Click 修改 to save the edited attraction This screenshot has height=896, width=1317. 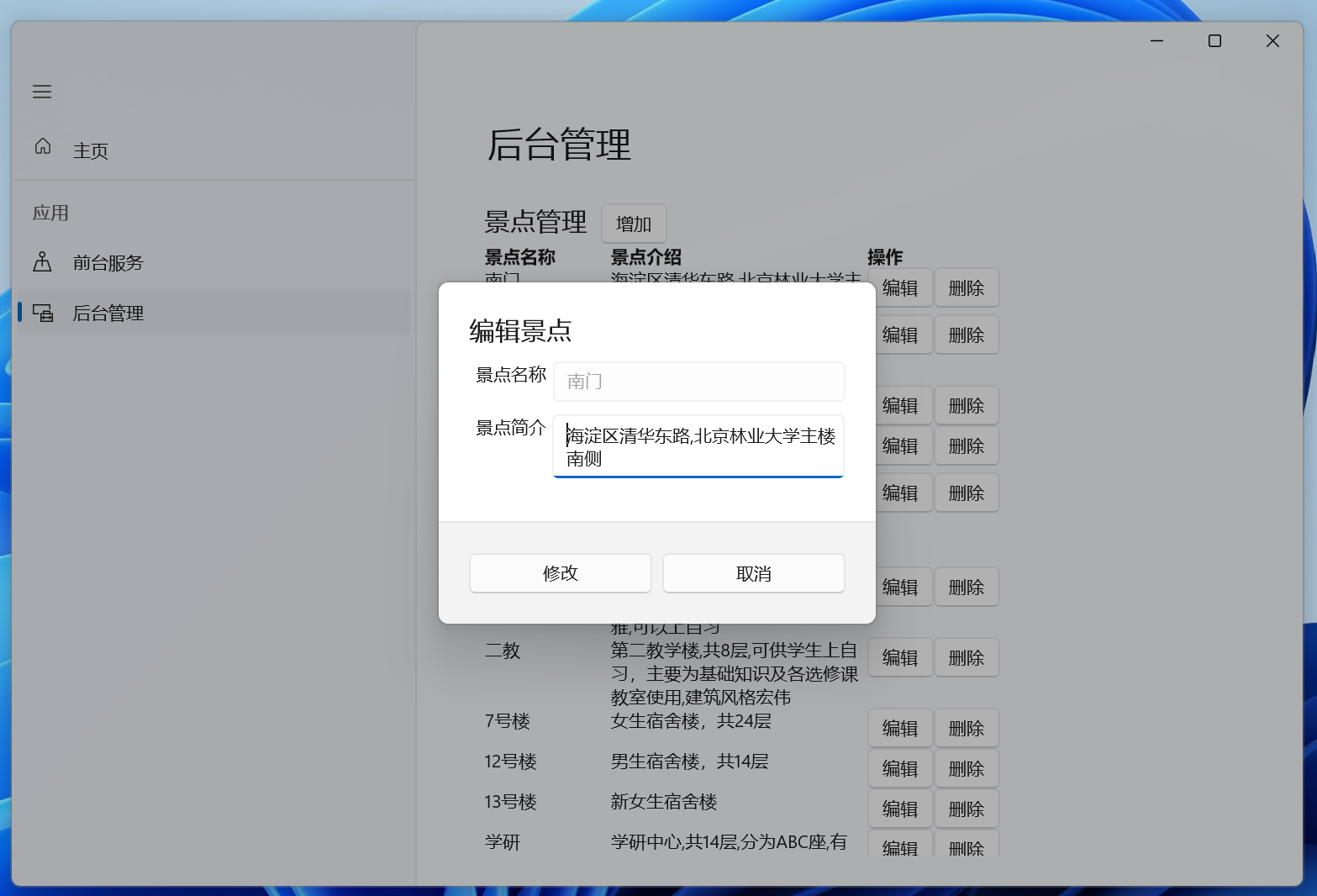coord(561,573)
